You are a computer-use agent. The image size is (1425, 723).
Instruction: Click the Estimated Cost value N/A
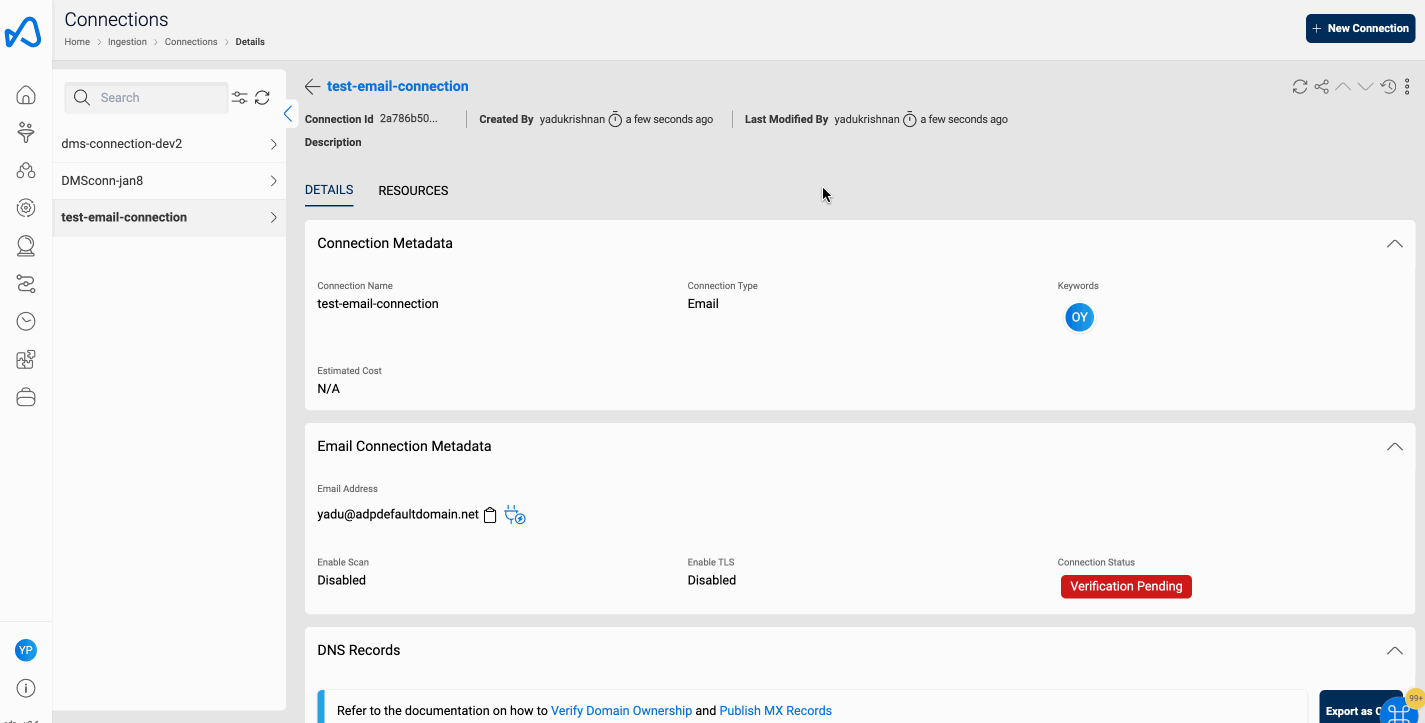pos(329,389)
